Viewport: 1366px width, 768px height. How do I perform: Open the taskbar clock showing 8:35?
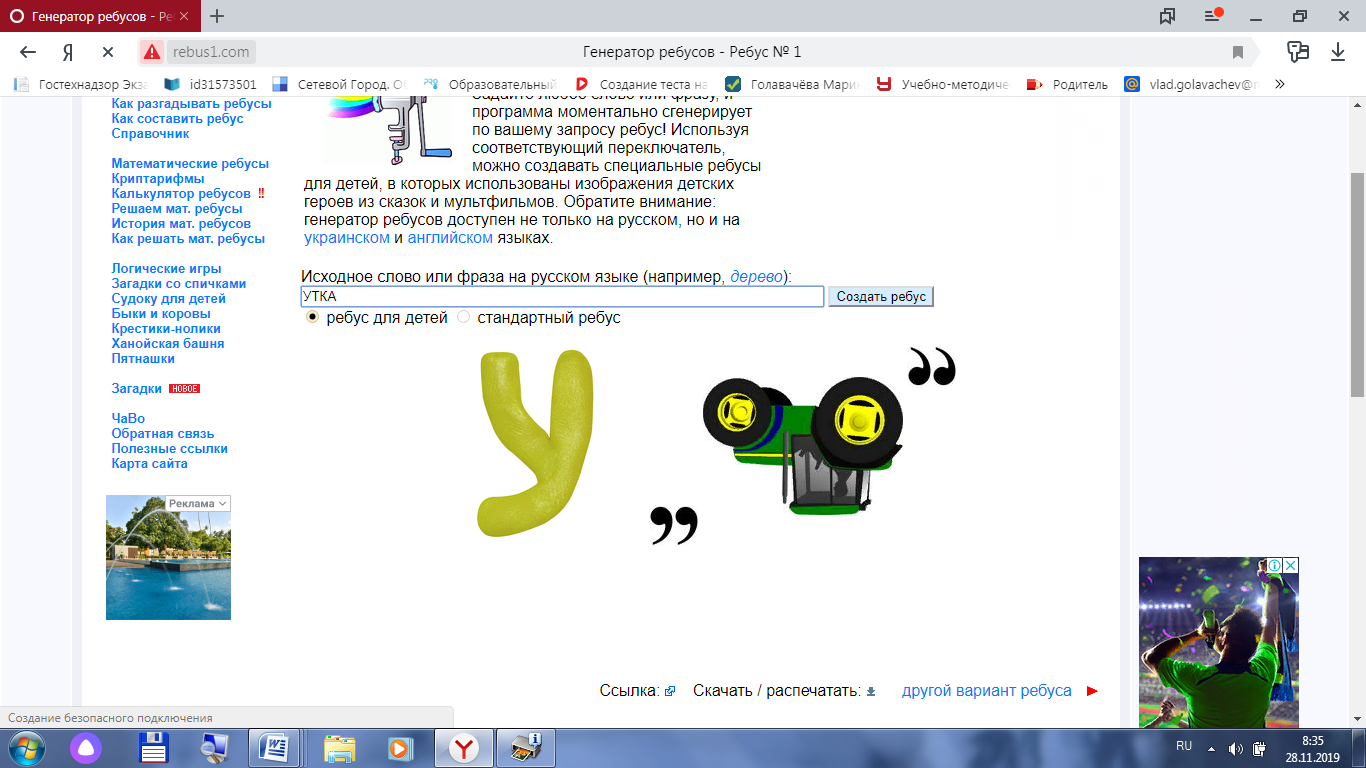click(x=1314, y=748)
